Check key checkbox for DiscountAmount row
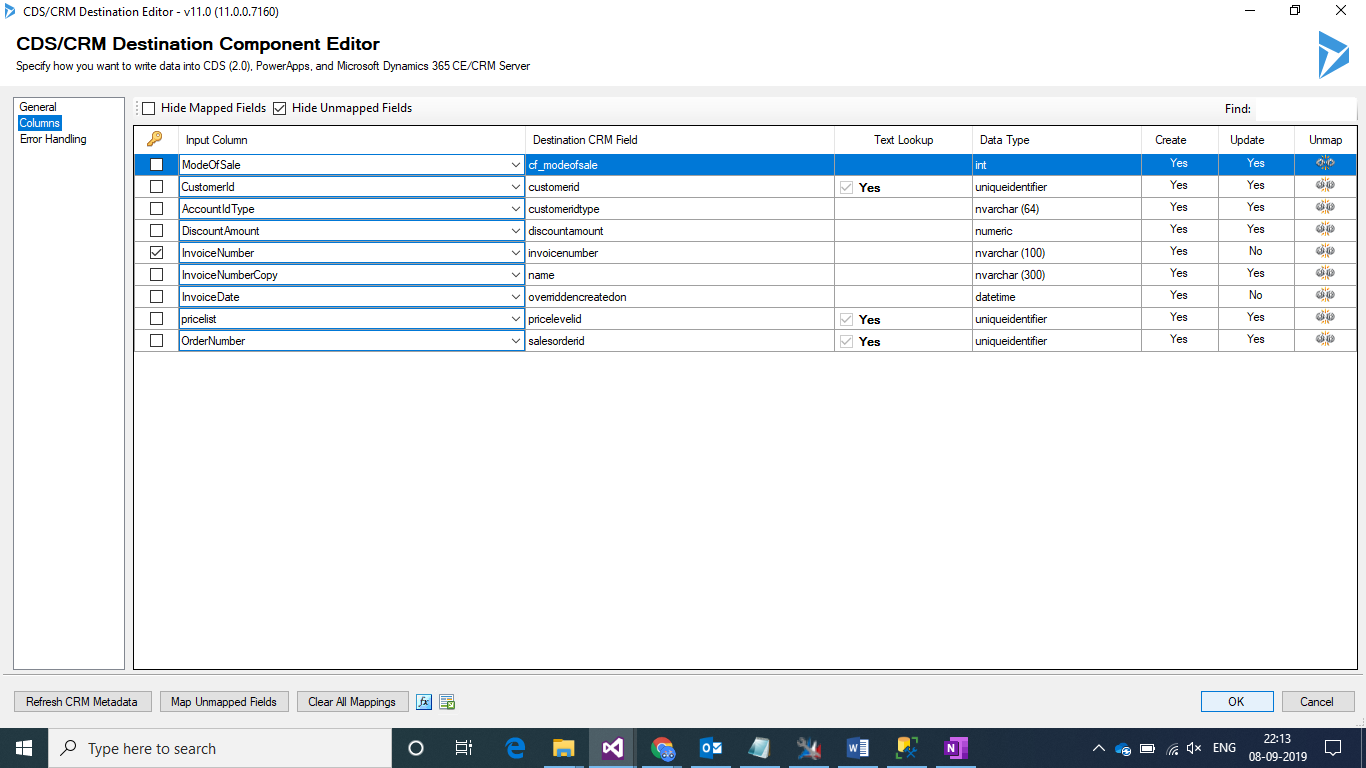This screenshot has height=768, width=1366. 156,231
